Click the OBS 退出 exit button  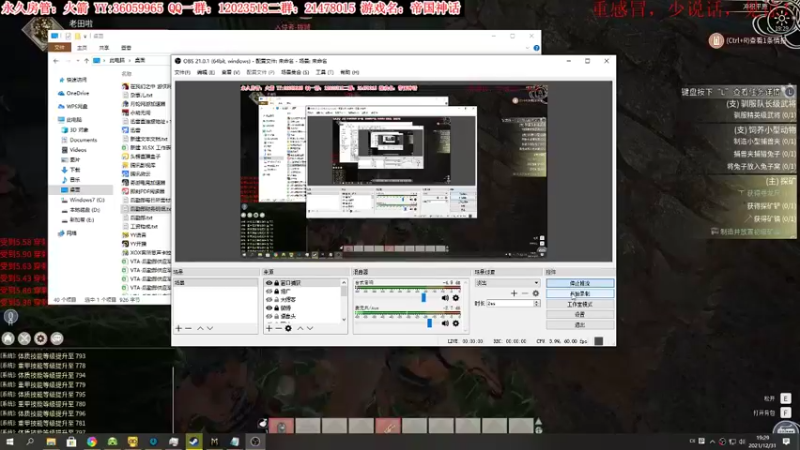point(580,325)
